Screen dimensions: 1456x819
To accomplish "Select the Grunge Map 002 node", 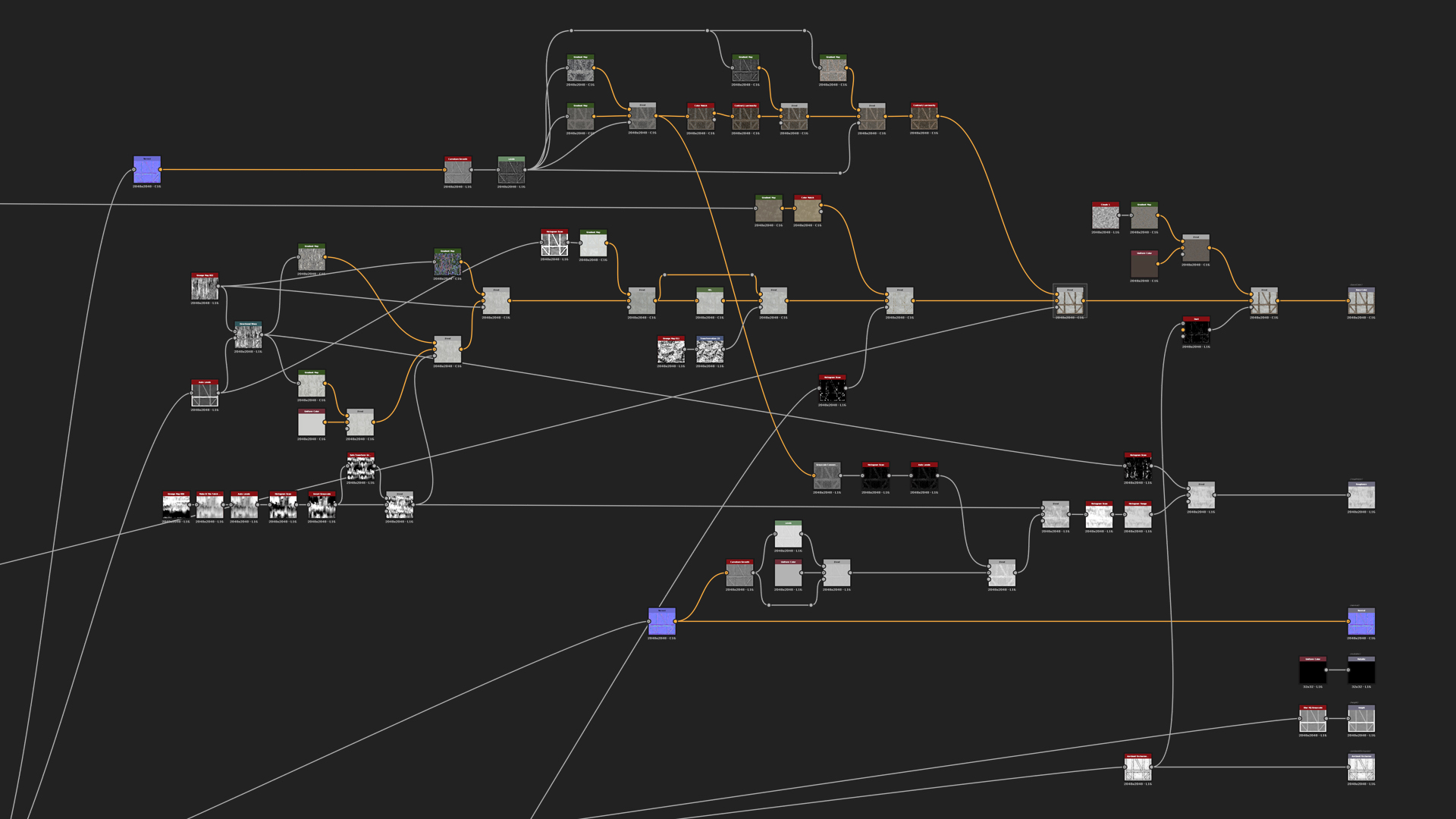I will (205, 288).
